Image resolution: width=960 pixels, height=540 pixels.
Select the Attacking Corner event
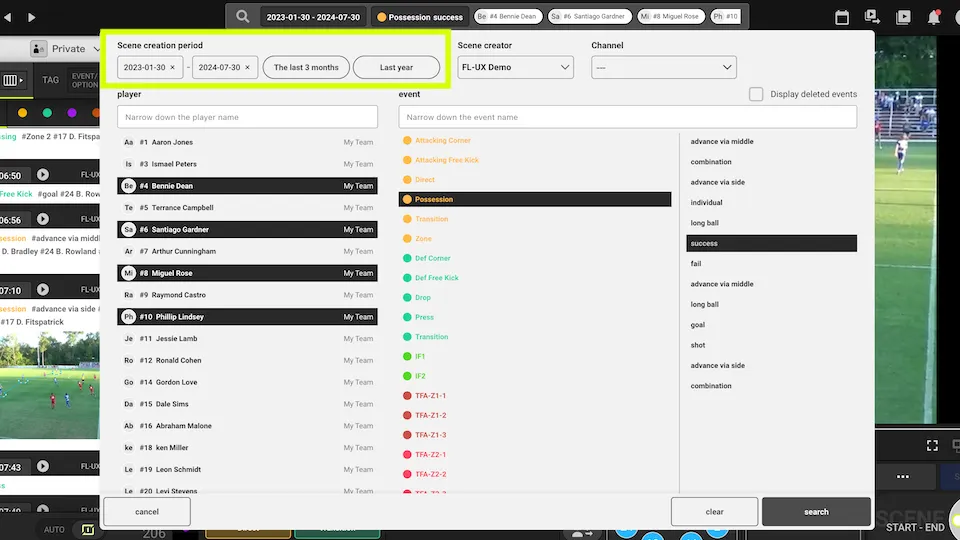point(534,140)
